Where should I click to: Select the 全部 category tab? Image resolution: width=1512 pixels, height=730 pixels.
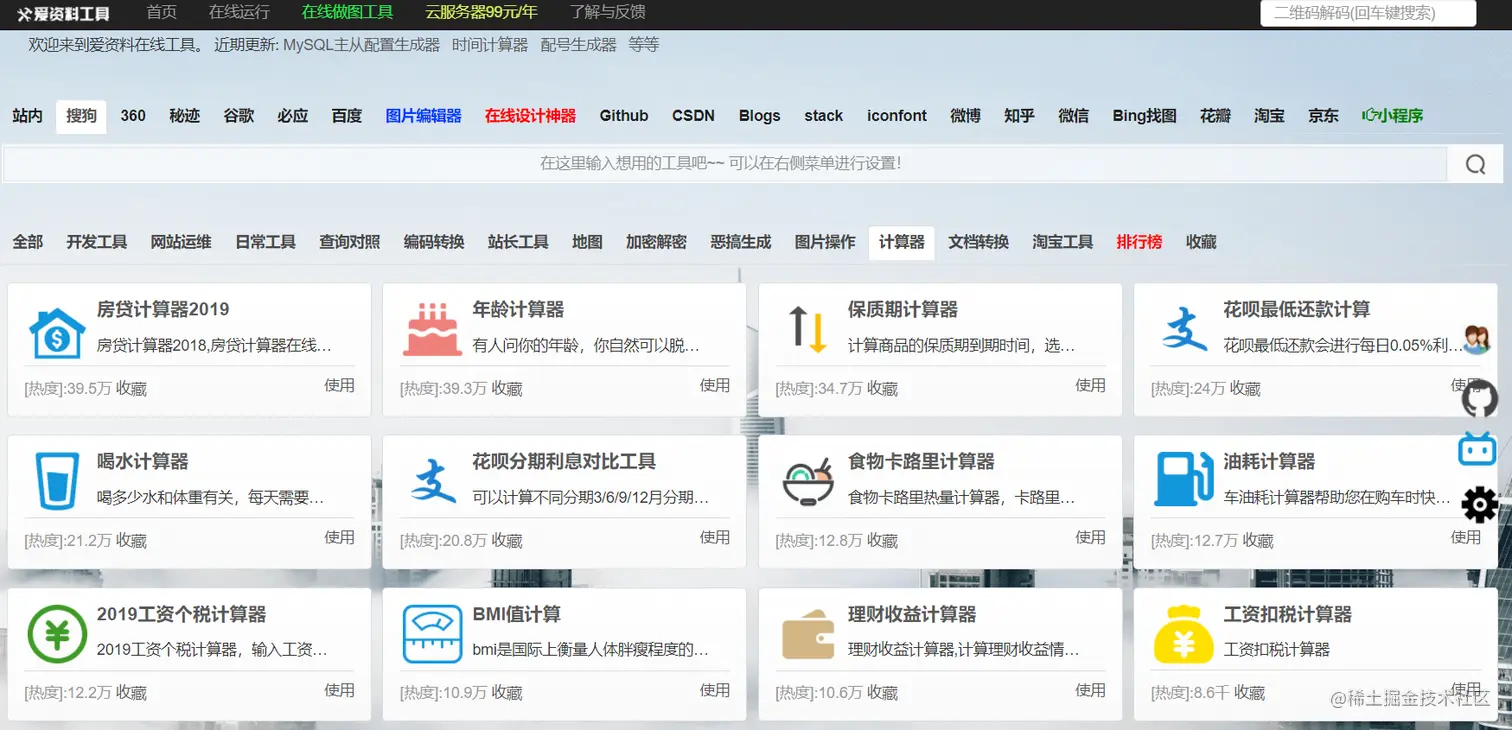click(x=28, y=242)
